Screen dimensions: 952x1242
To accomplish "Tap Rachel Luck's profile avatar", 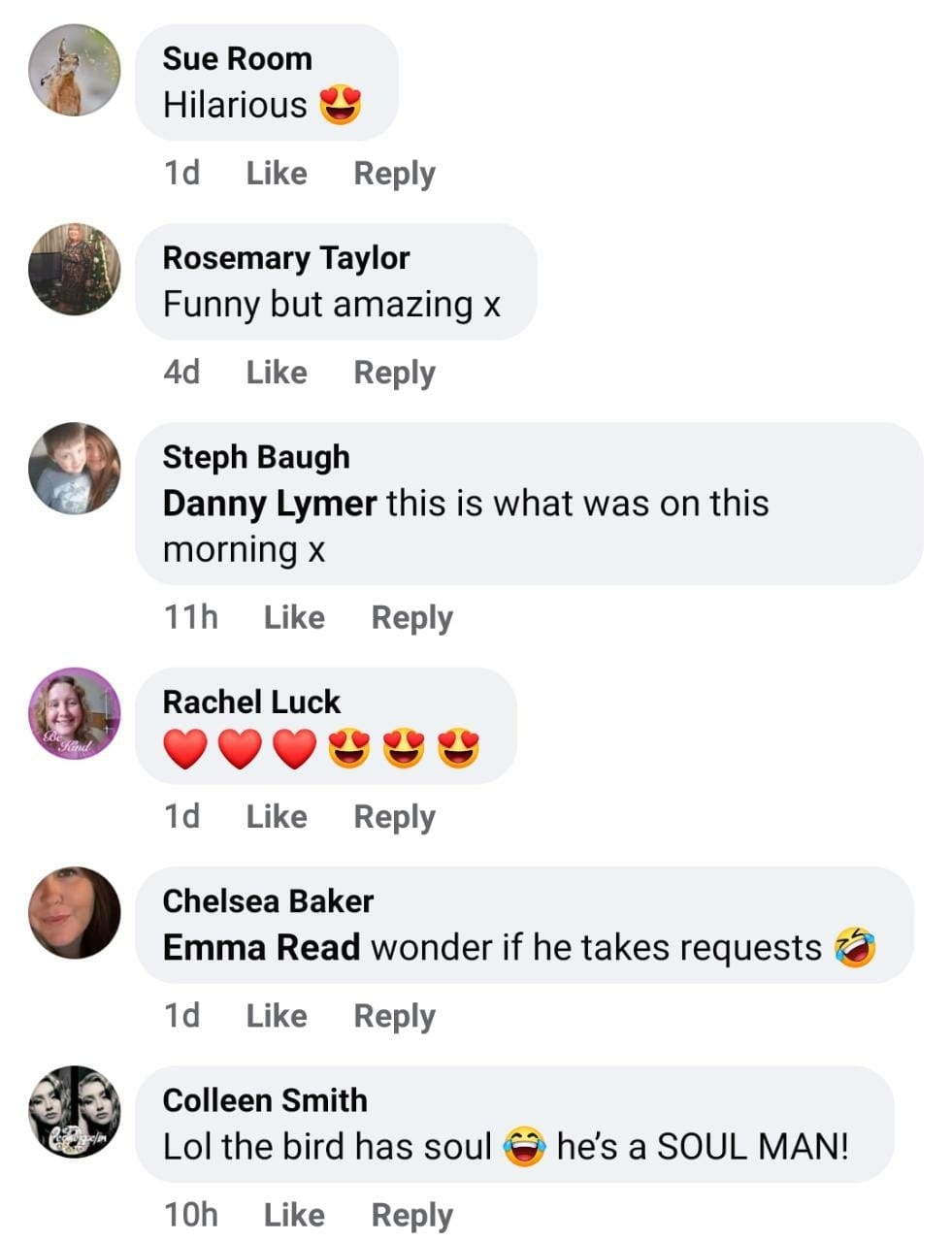I will tap(75, 714).
